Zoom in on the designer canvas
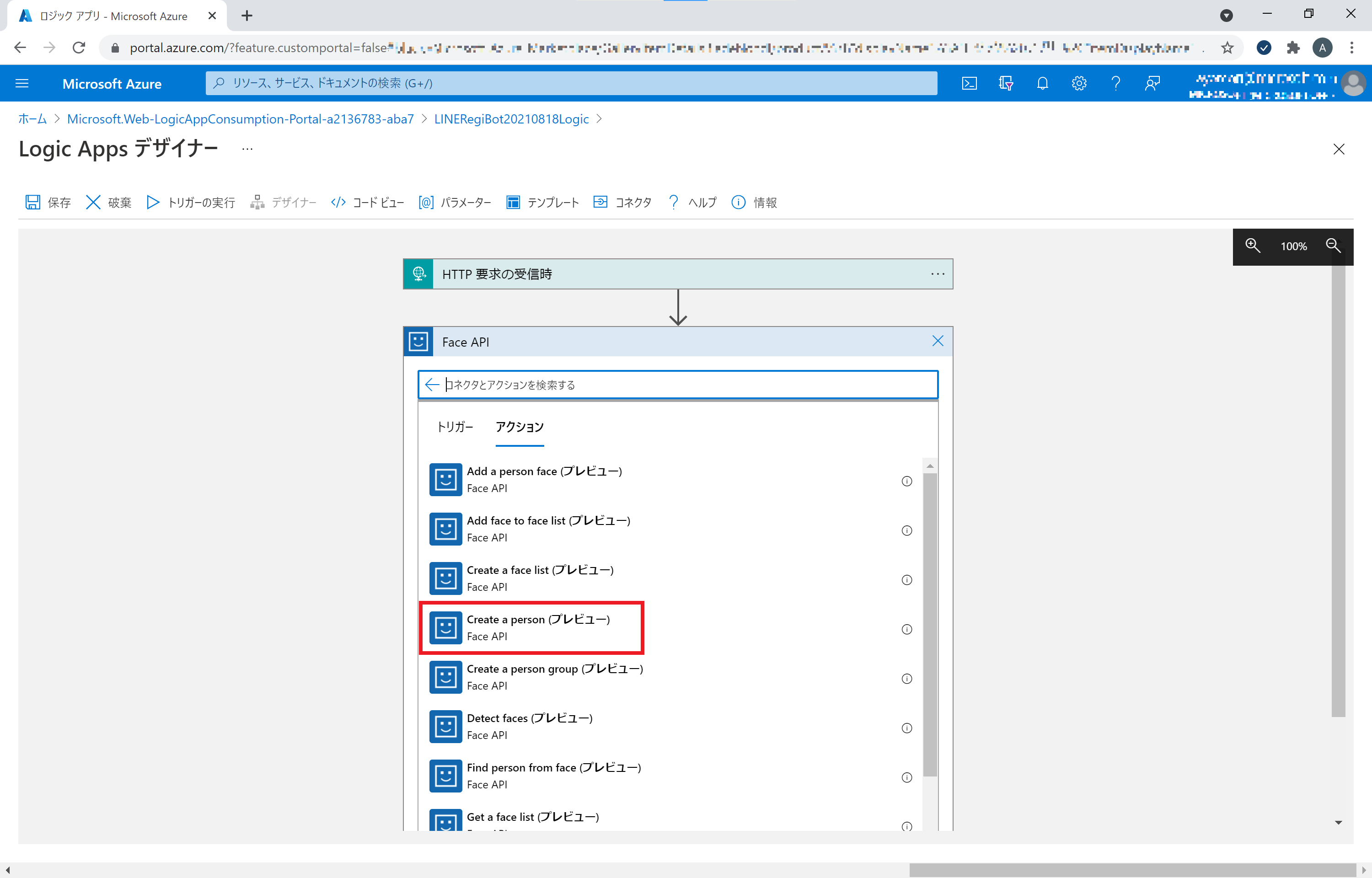 (1252, 246)
